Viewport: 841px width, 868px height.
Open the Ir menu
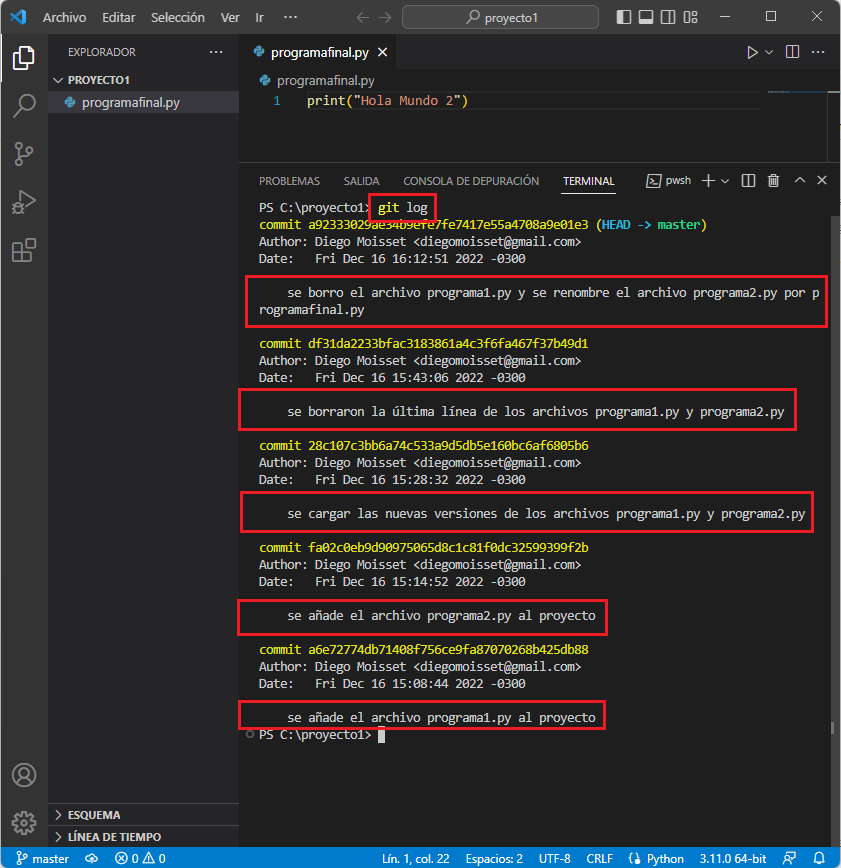coord(259,18)
